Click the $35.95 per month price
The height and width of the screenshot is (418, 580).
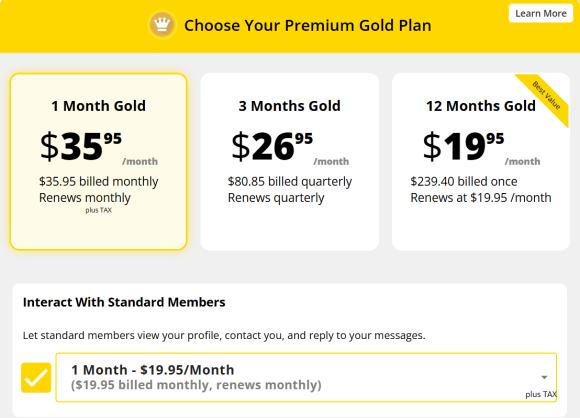[x=99, y=148]
